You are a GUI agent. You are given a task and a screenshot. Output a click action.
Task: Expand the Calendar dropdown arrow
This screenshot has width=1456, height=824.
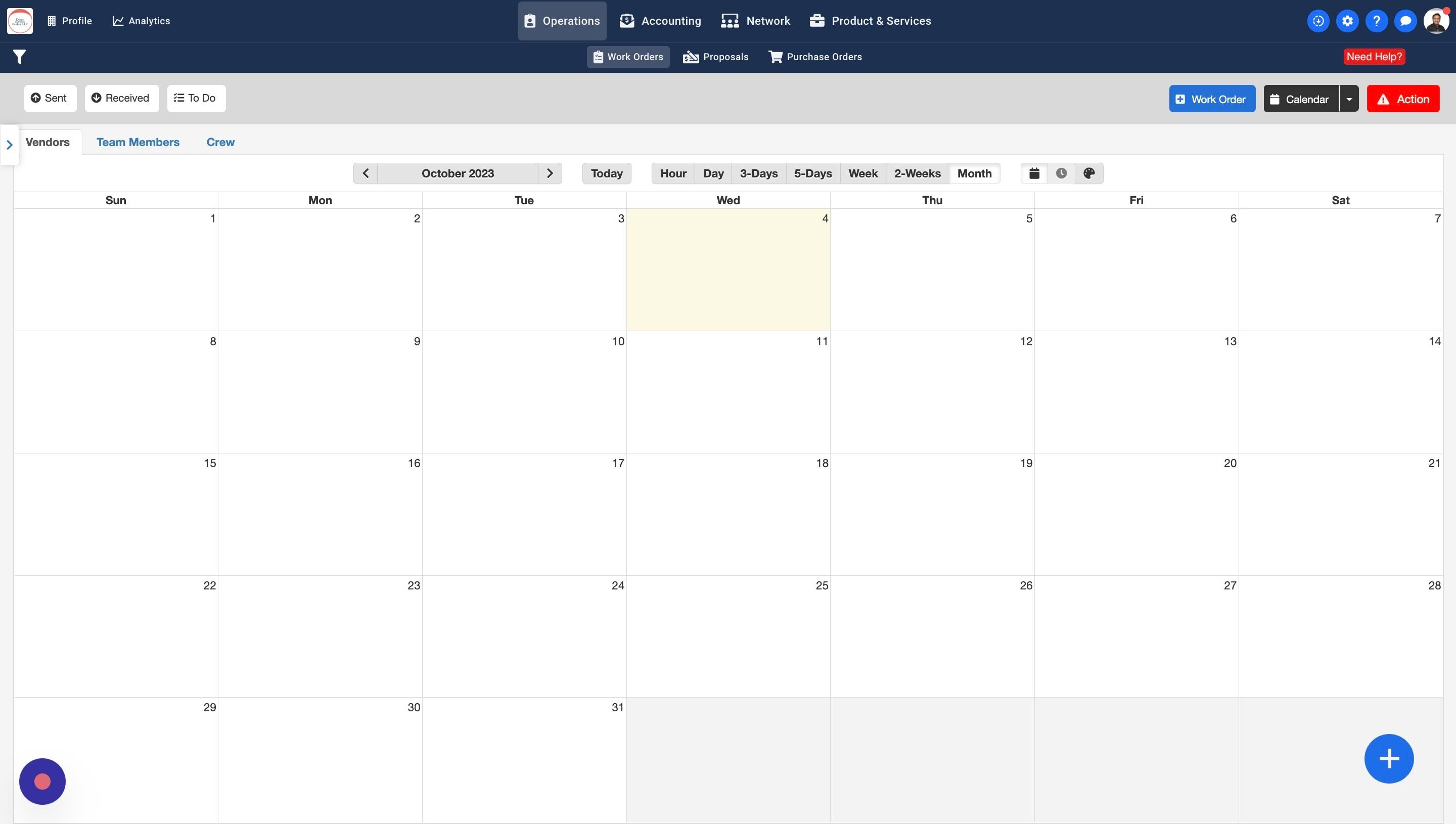coord(1348,99)
